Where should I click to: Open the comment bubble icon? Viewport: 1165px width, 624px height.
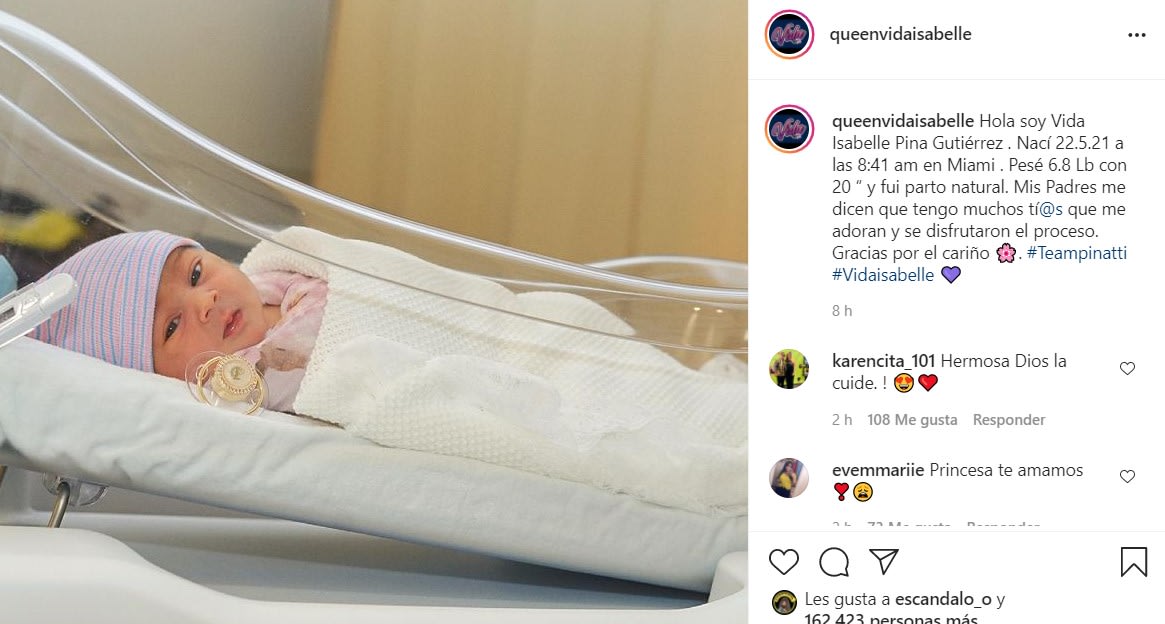click(x=834, y=562)
